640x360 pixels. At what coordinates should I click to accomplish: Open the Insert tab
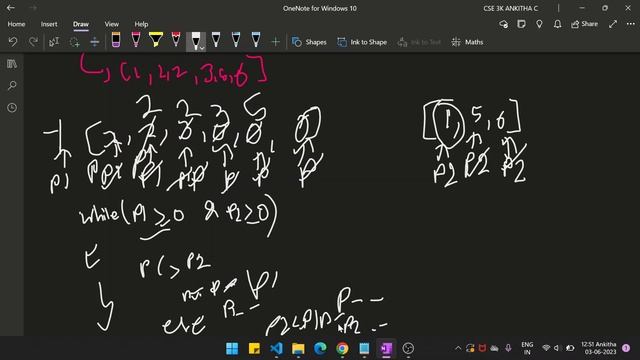(x=49, y=24)
